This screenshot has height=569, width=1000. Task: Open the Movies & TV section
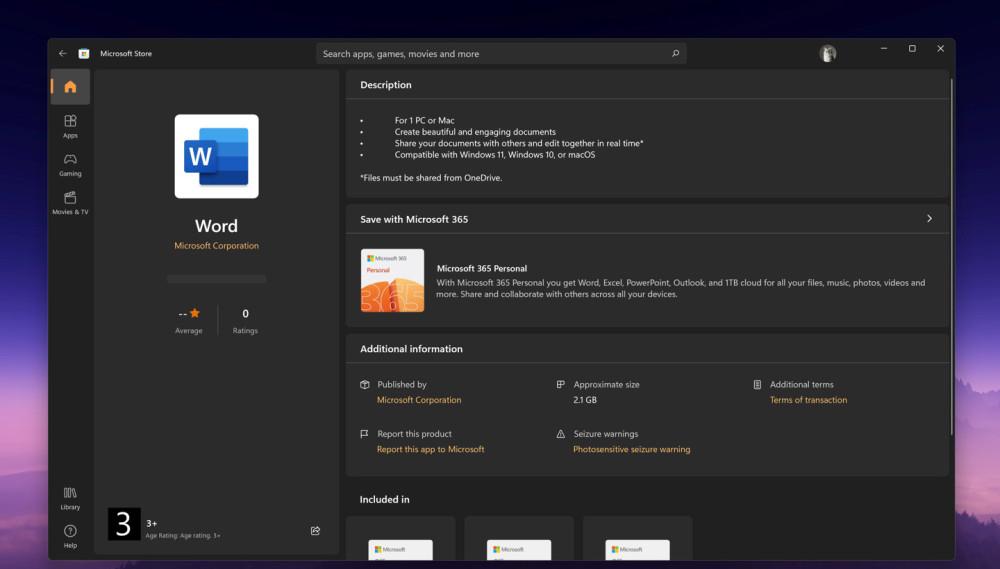point(70,203)
